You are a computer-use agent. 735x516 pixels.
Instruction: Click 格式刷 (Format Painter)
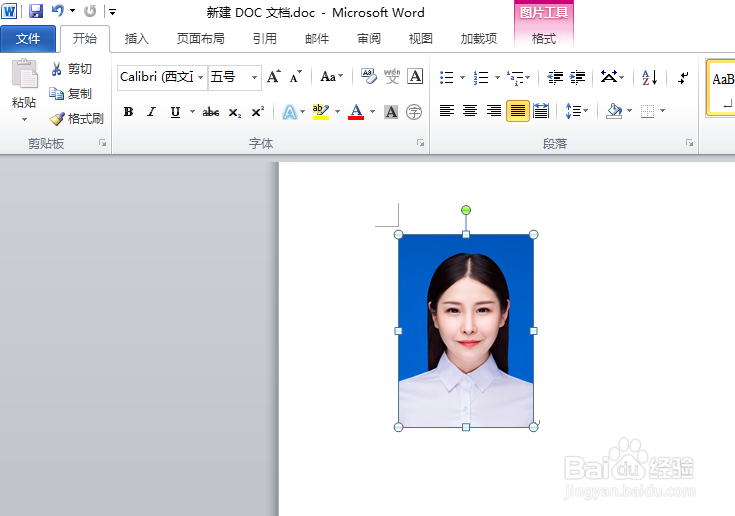pyautogui.click(x=76, y=119)
